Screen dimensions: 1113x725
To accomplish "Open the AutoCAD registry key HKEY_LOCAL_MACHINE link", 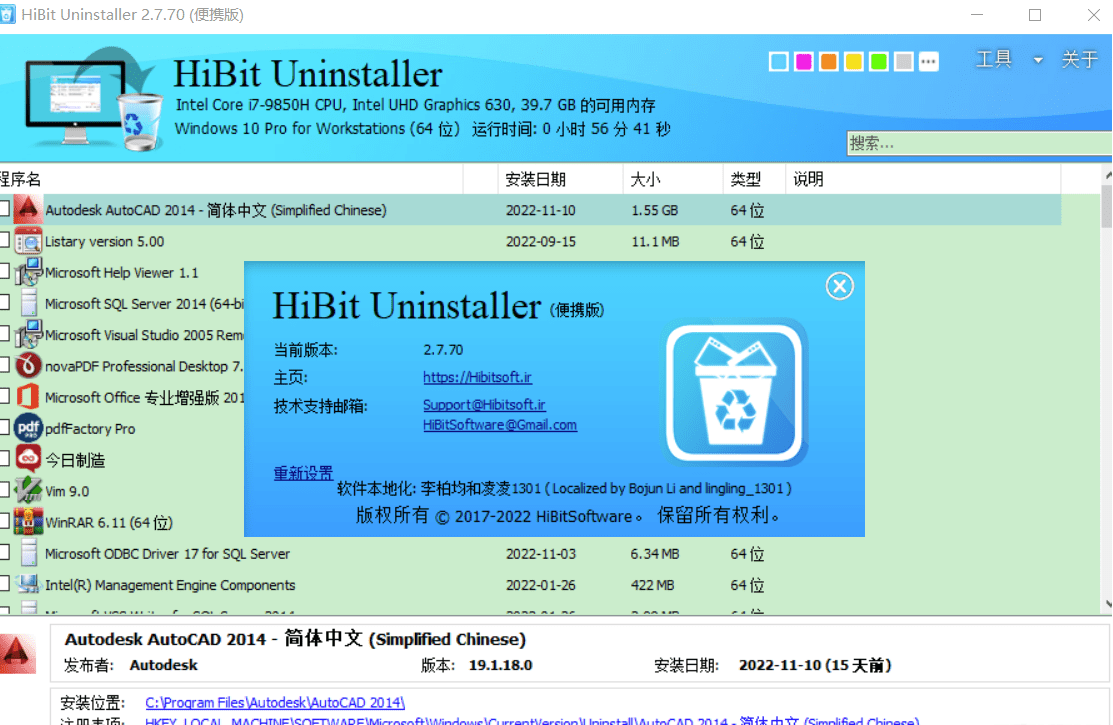I will point(532,720).
